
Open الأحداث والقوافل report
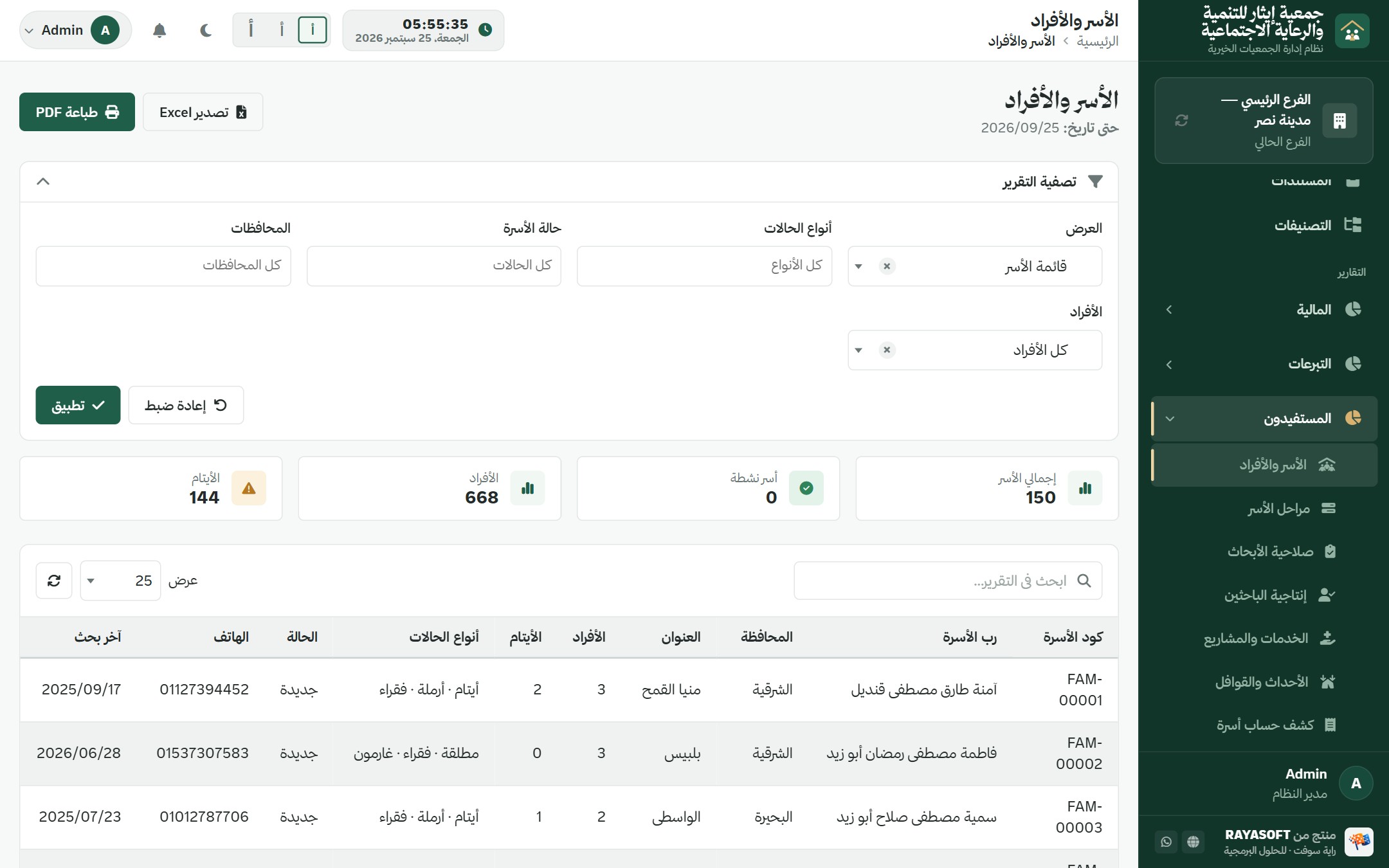point(1264,682)
